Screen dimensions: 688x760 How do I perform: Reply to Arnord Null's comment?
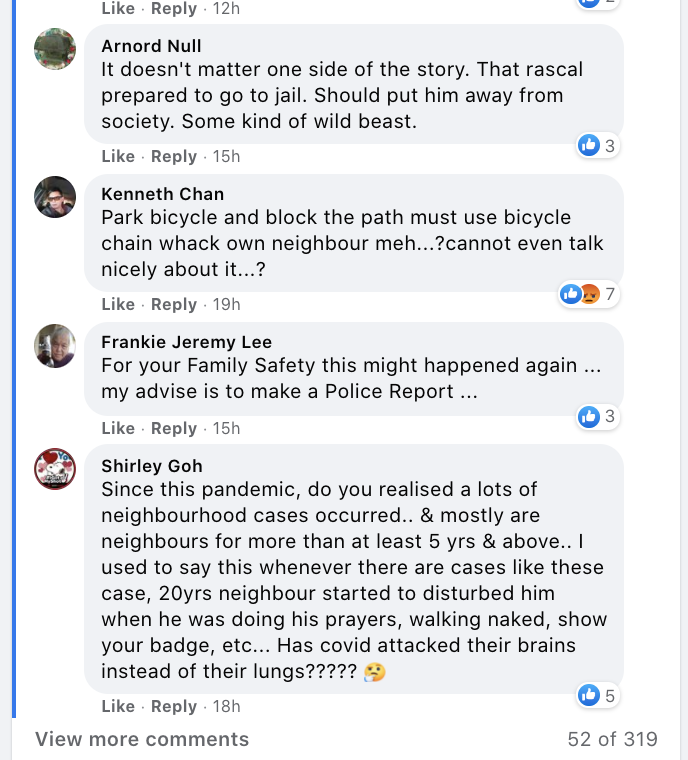click(x=174, y=156)
